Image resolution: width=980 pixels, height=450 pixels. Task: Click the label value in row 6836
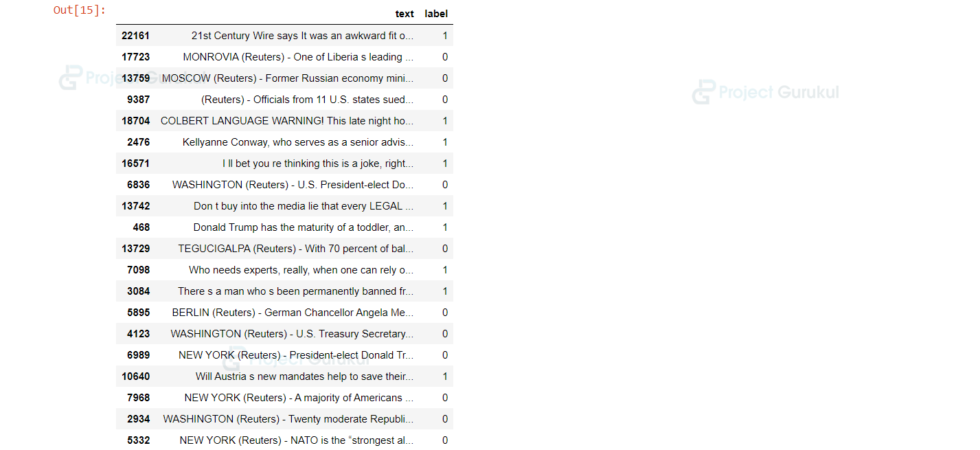tap(445, 185)
